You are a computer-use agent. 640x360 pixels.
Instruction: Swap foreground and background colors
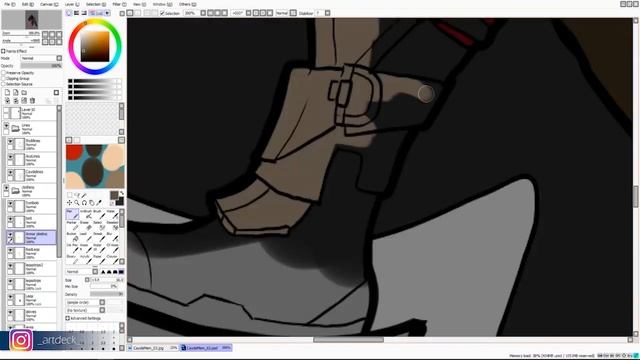(122, 193)
